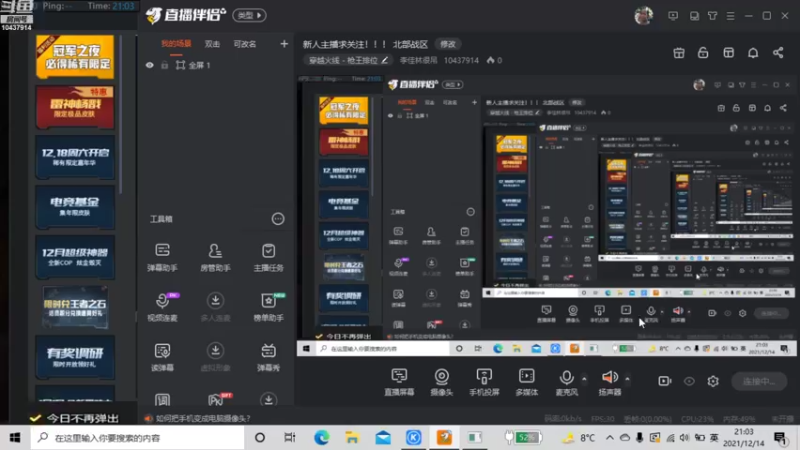Screen dimensions: 800x450
Task: Add a new scene with plus button
Action: [x=284, y=44]
